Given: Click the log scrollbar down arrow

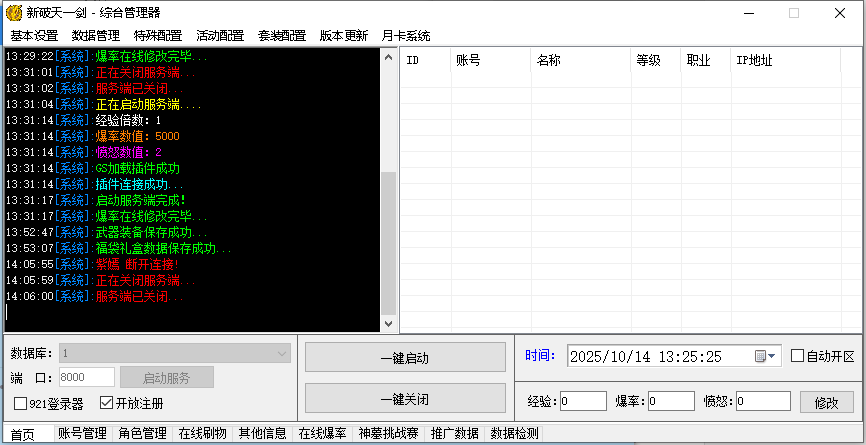Looking at the screenshot, I should (x=389, y=324).
